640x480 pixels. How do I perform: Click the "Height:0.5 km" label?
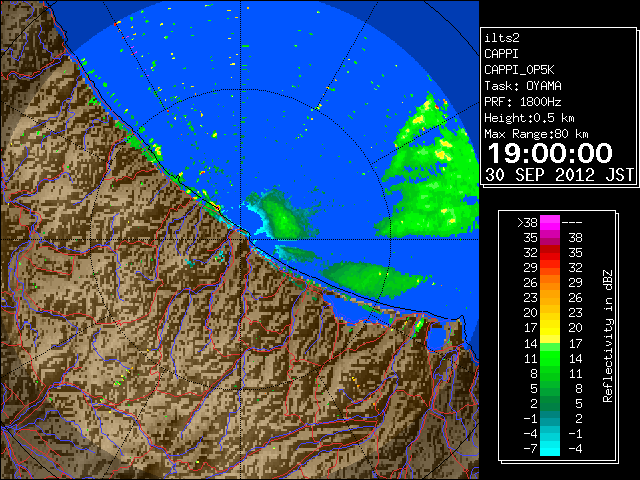click(529, 118)
